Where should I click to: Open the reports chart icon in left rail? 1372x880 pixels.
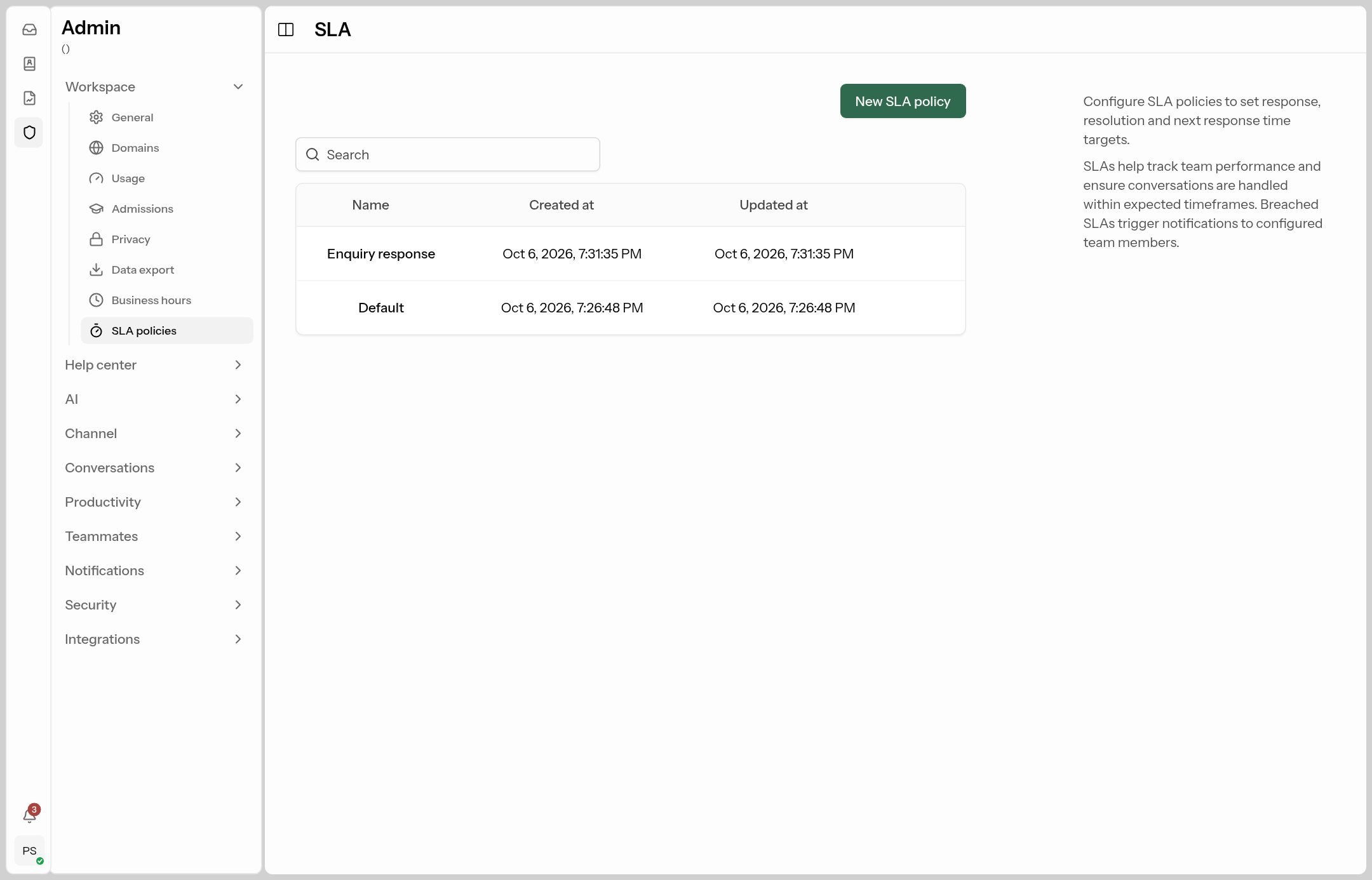(x=29, y=98)
